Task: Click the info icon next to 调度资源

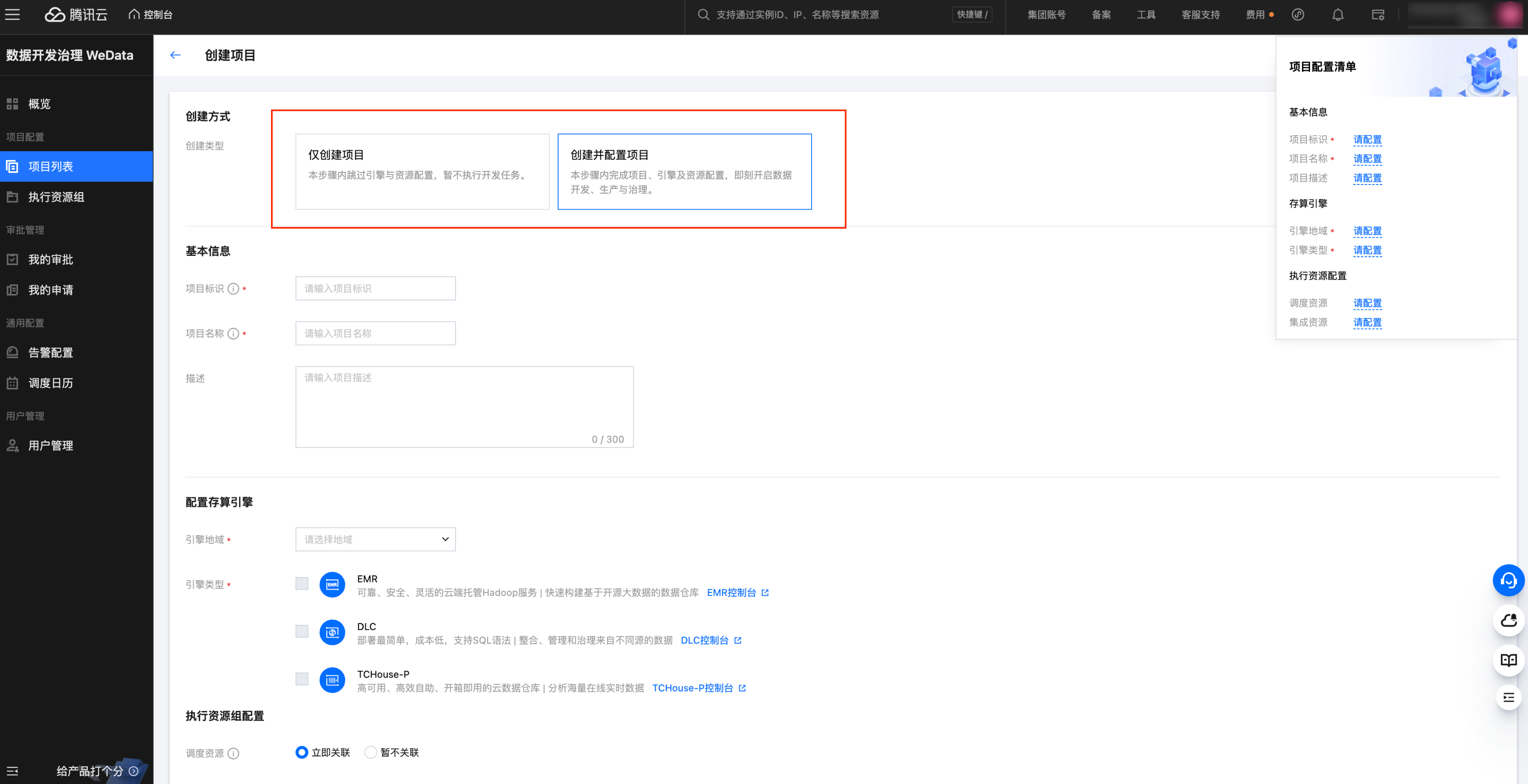Action: [233, 754]
